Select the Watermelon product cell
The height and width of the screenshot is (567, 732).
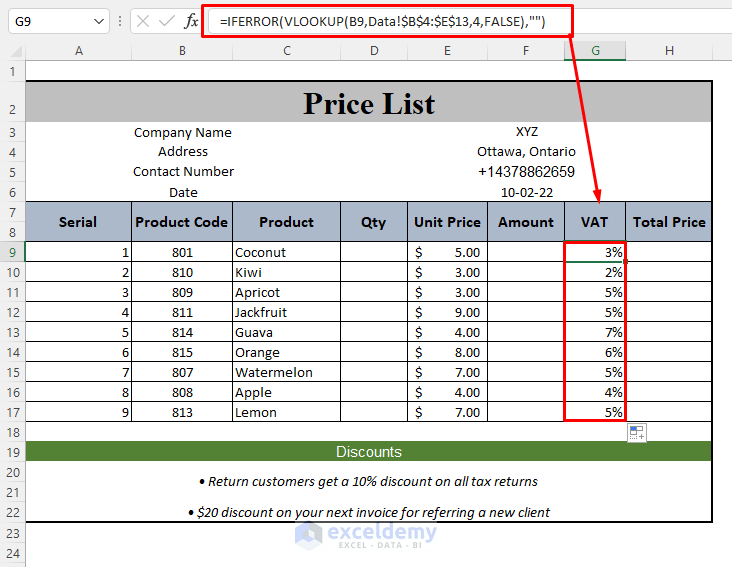(287, 372)
